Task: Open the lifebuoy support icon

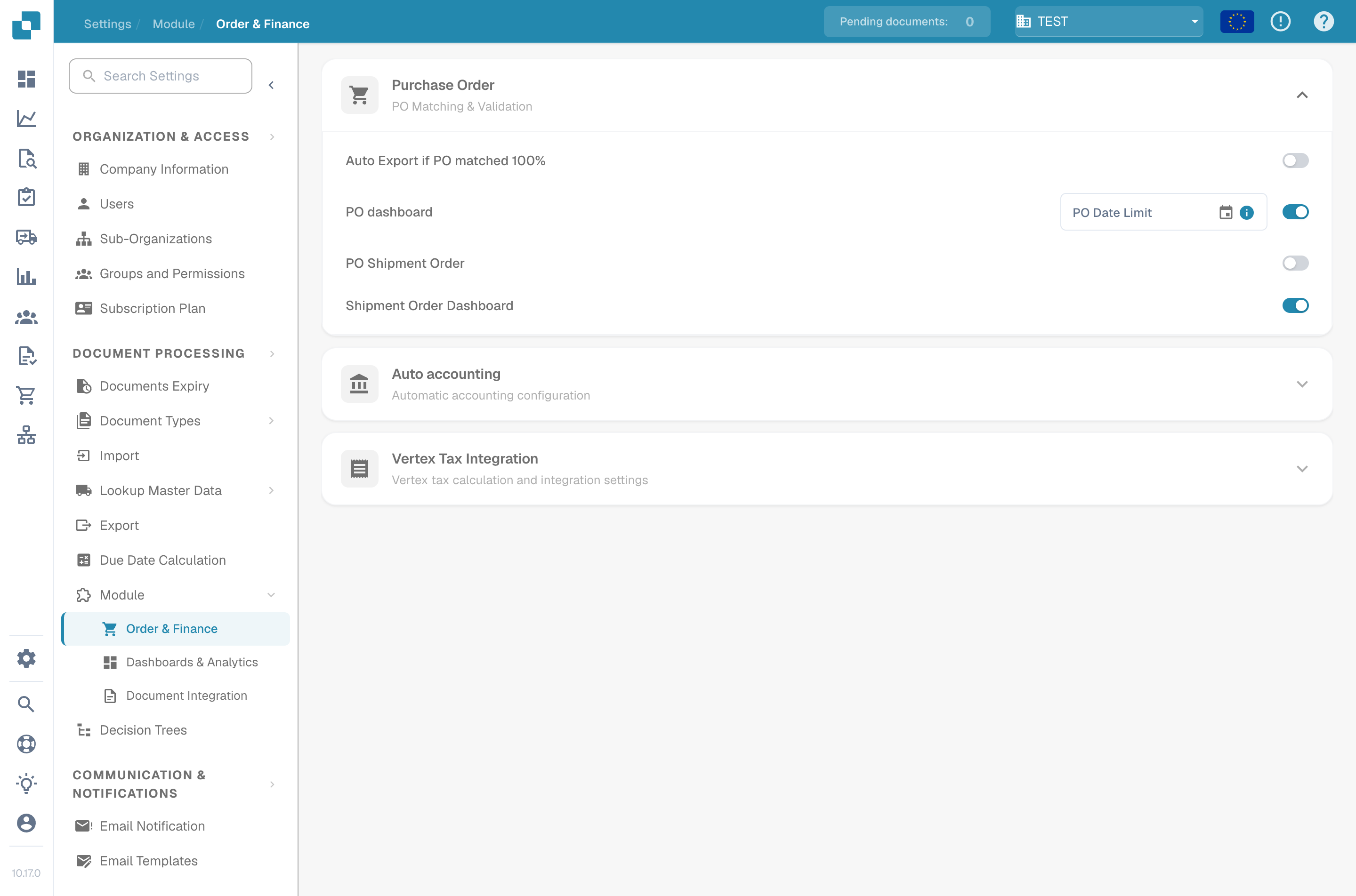Action: coord(26,744)
